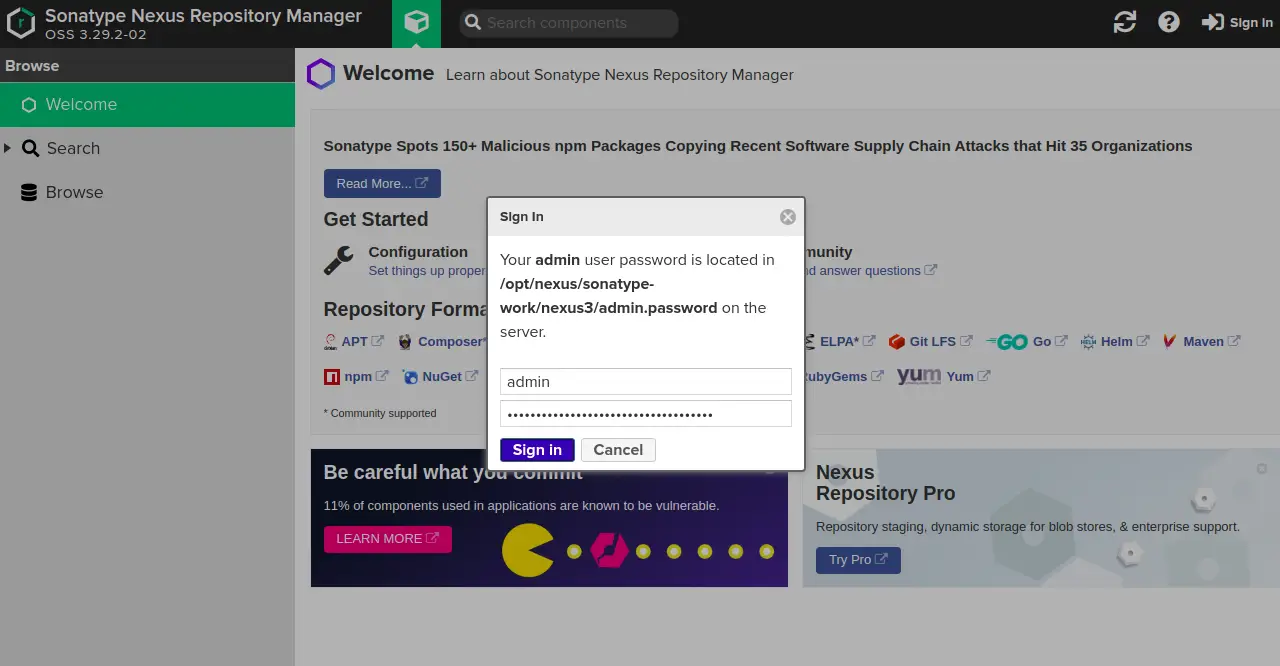Click the Git LFS repository format icon
Image resolution: width=1280 pixels, height=666 pixels.
pos(895,341)
